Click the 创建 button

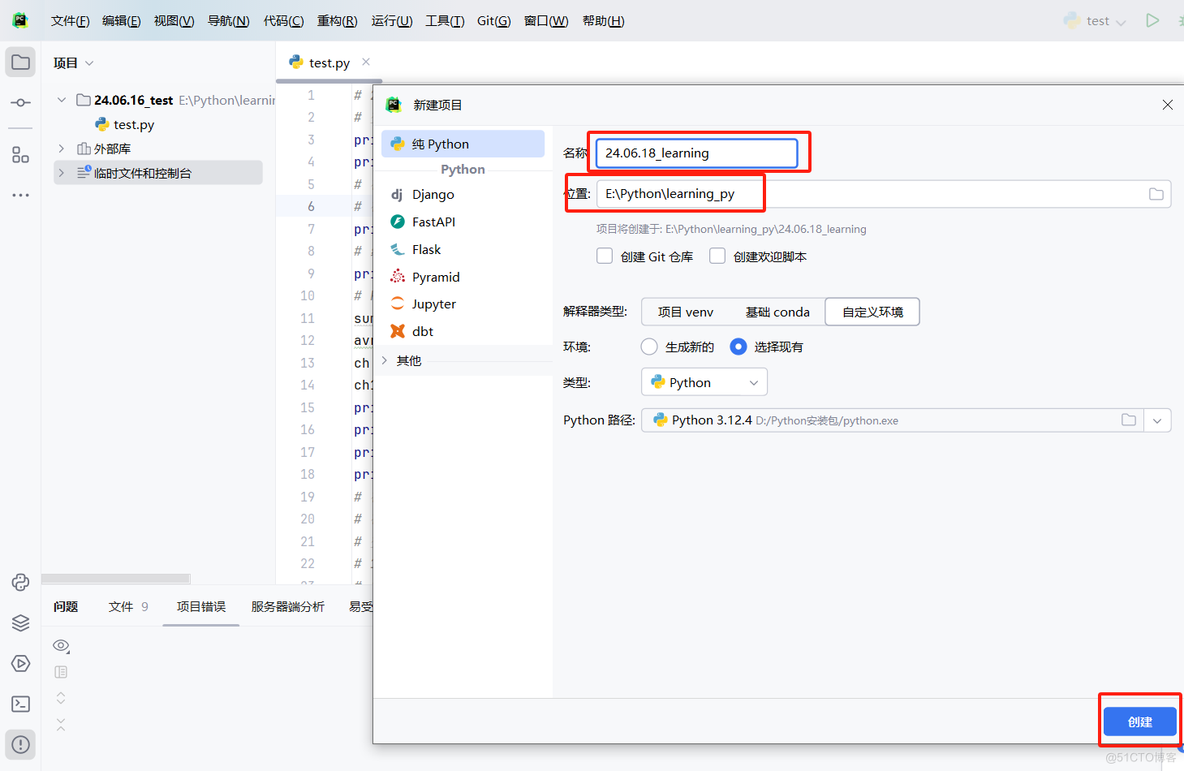[1139, 720]
